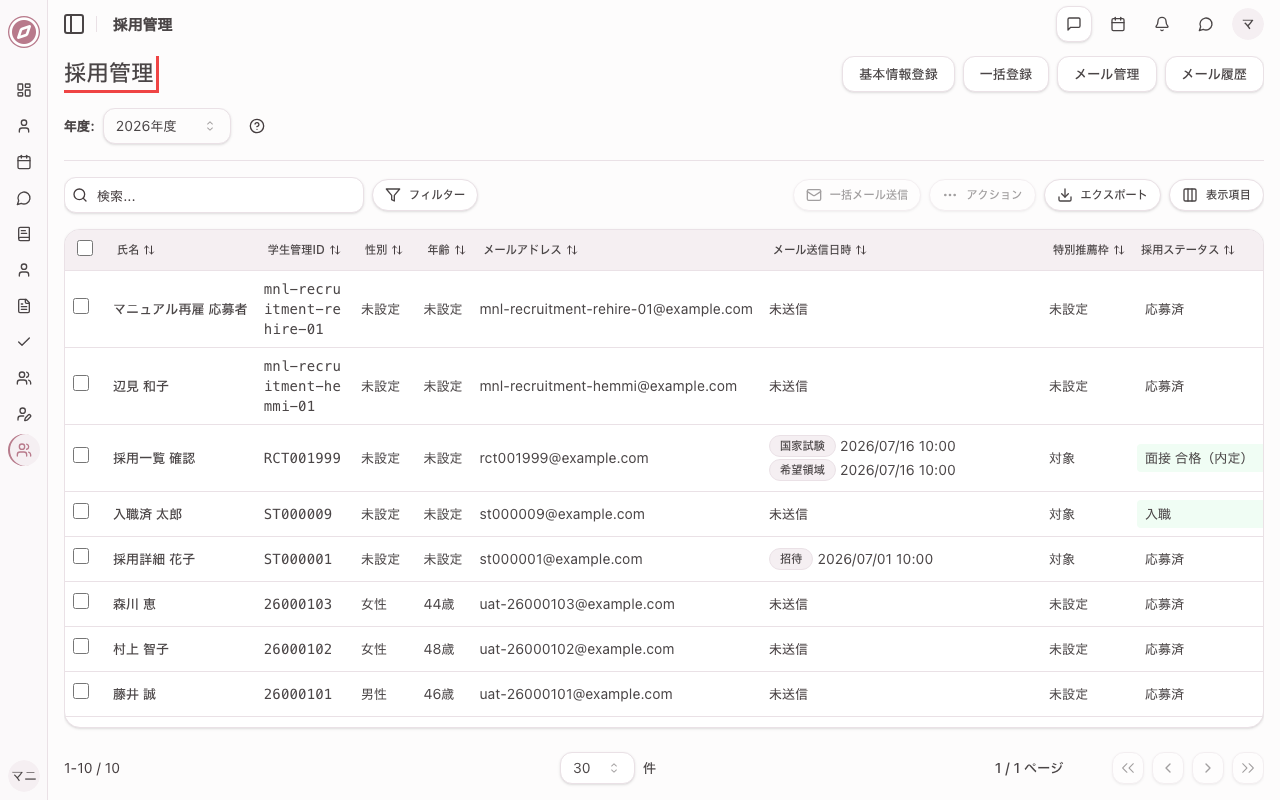Click the 国家試験 mail tag
The image size is (1280, 800).
pos(802,446)
